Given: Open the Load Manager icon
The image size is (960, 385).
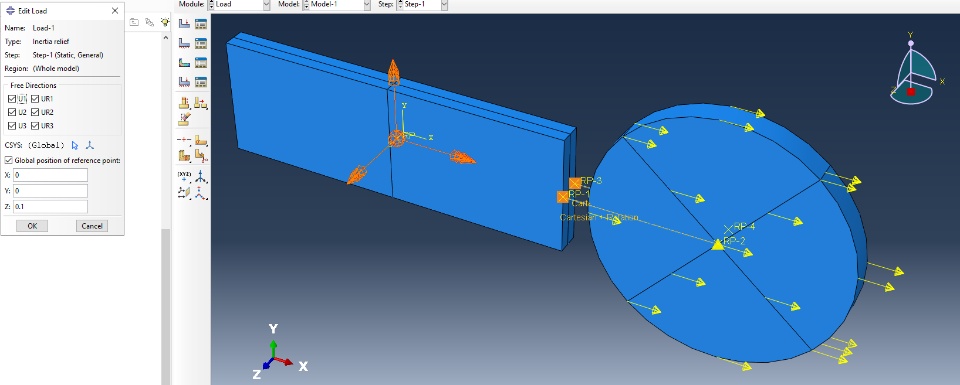Looking at the screenshot, I should [x=201, y=24].
